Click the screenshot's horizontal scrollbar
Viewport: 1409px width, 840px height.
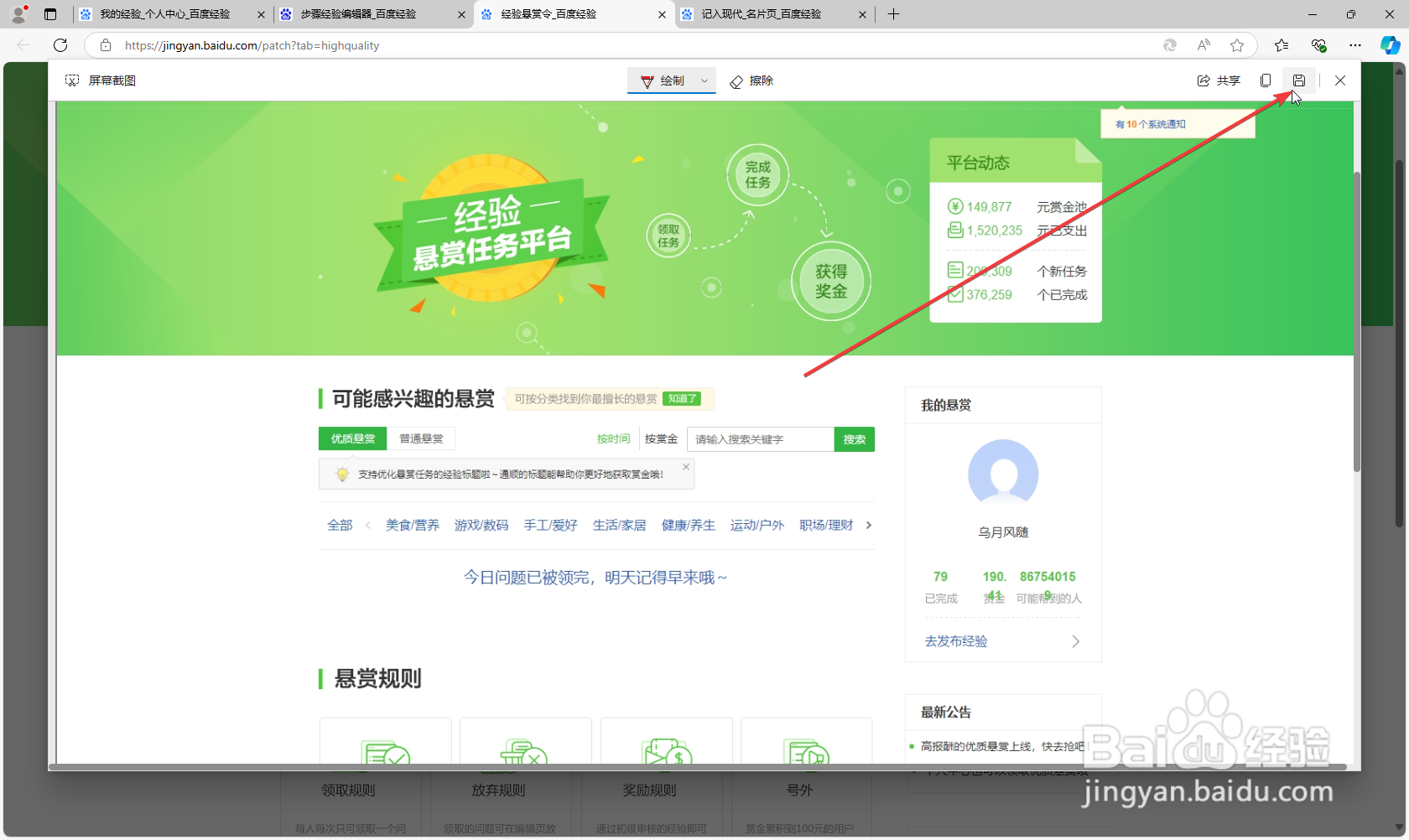click(x=696, y=767)
